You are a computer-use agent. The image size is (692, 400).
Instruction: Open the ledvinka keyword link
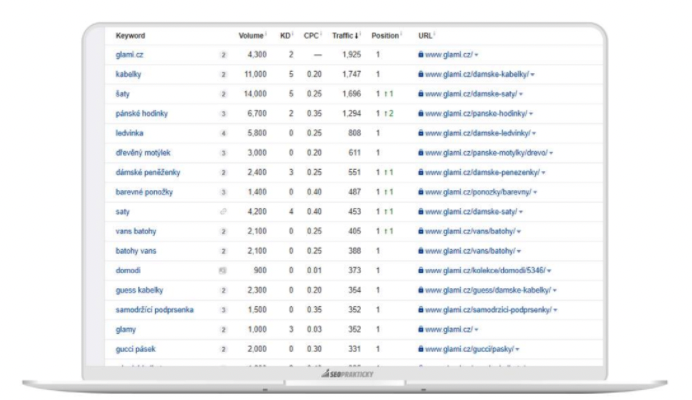tap(129, 133)
